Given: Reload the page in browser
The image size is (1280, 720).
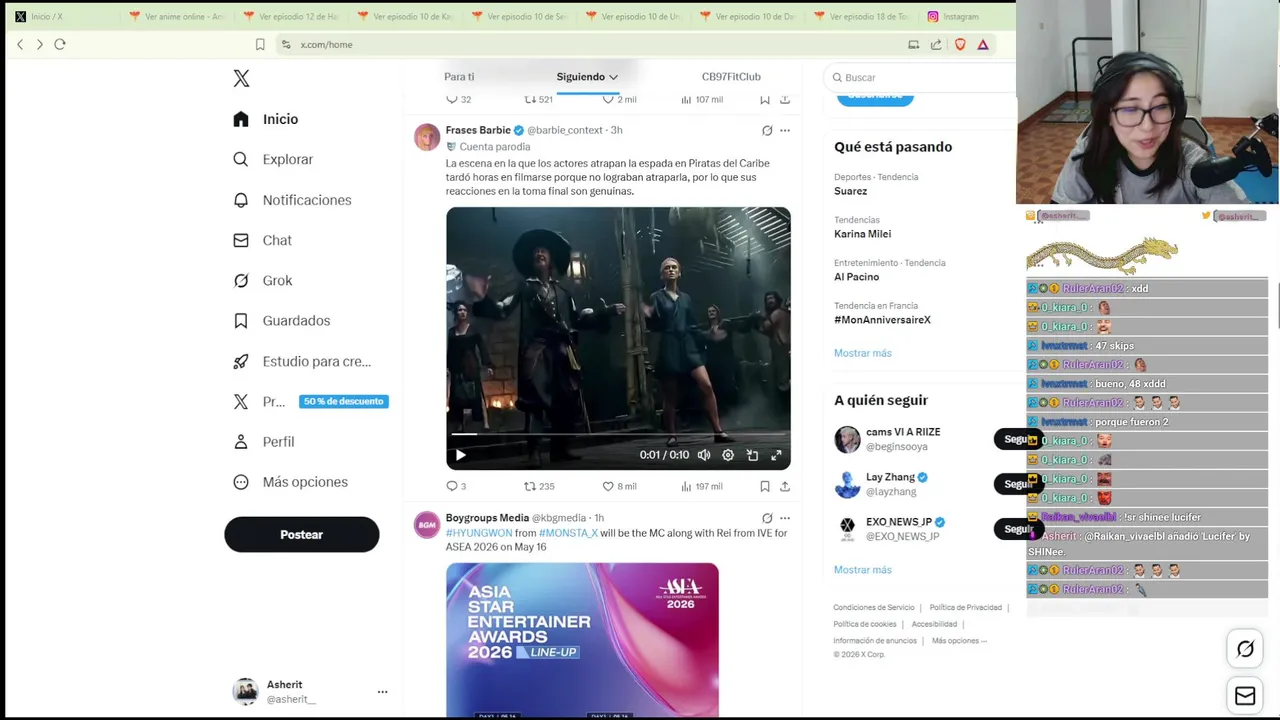Looking at the screenshot, I should click(x=60, y=44).
